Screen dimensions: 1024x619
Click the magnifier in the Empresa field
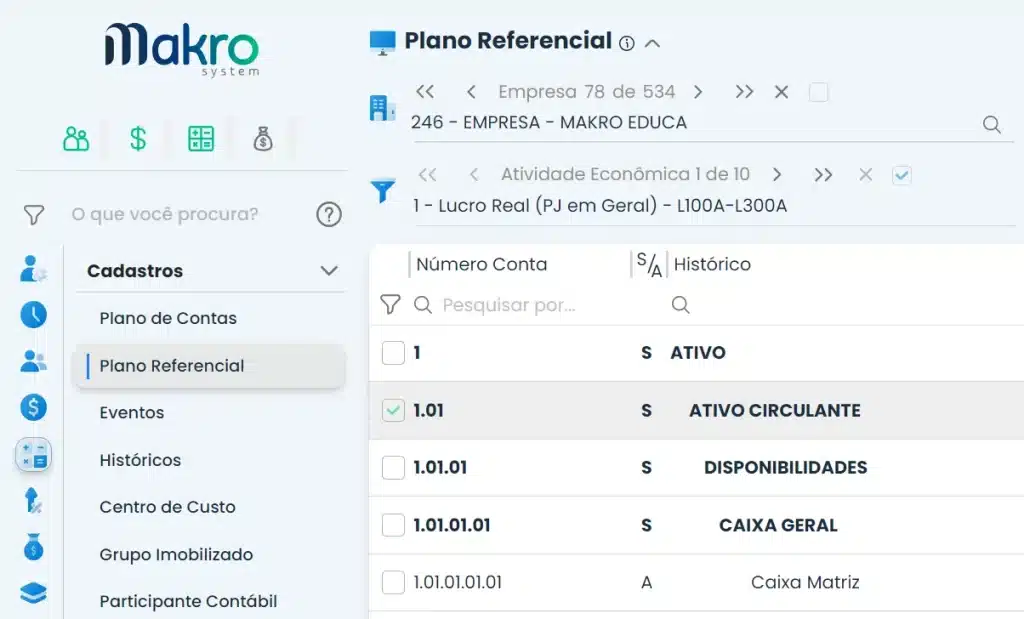click(x=991, y=124)
